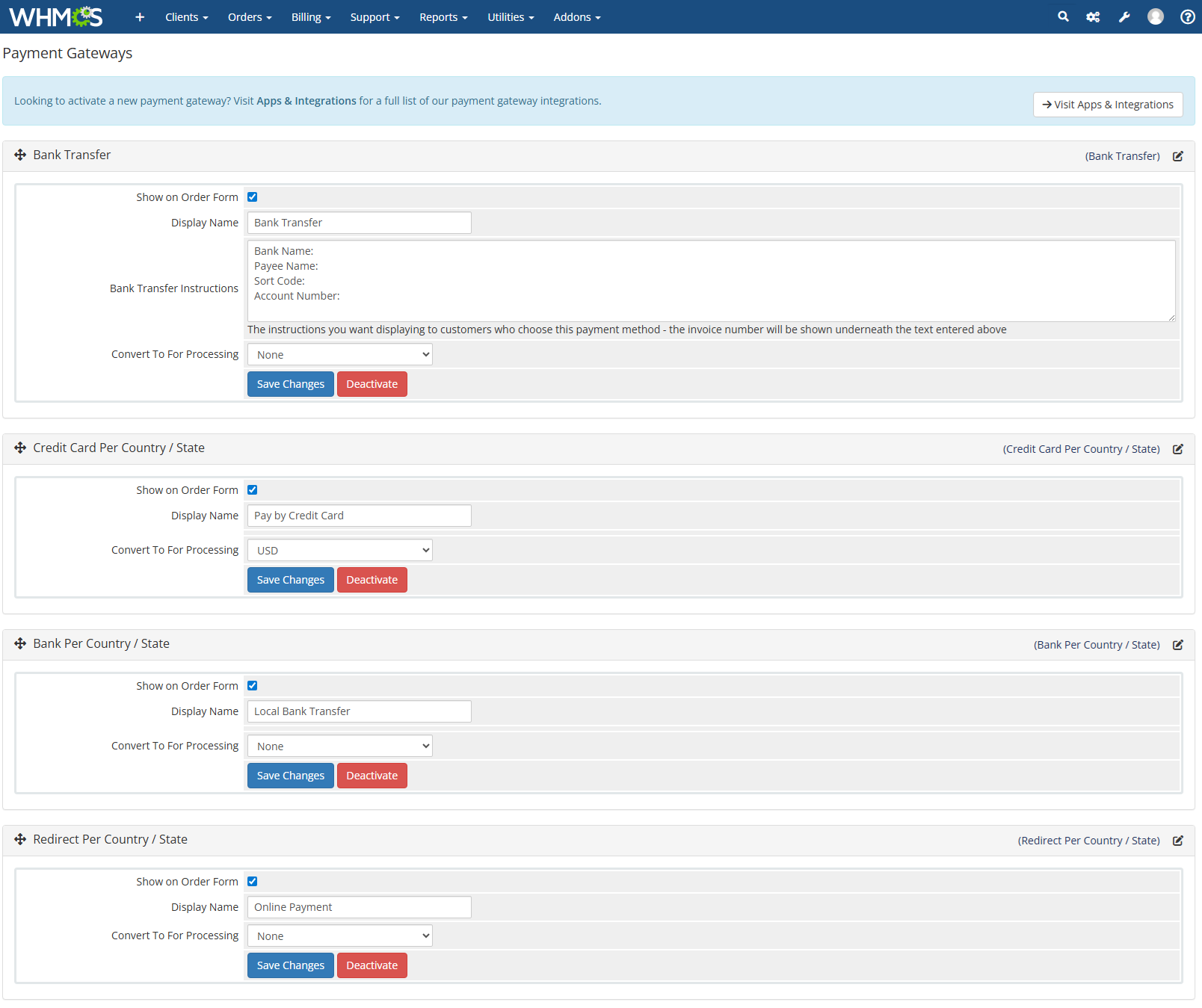Open the Billing menu
The image size is (1202, 1008).
point(310,16)
